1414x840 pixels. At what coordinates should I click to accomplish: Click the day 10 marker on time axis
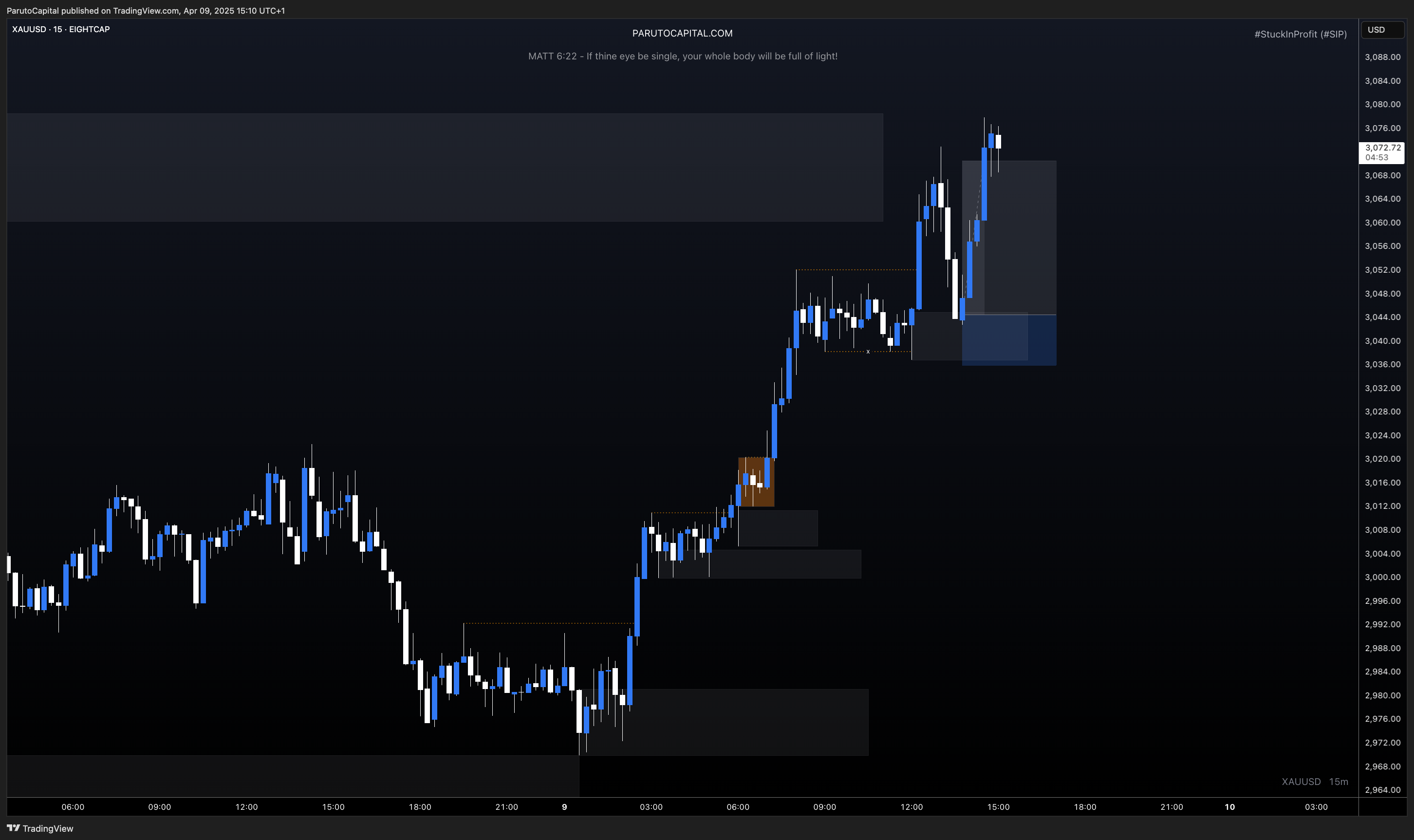pyautogui.click(x=1229, y=806)
